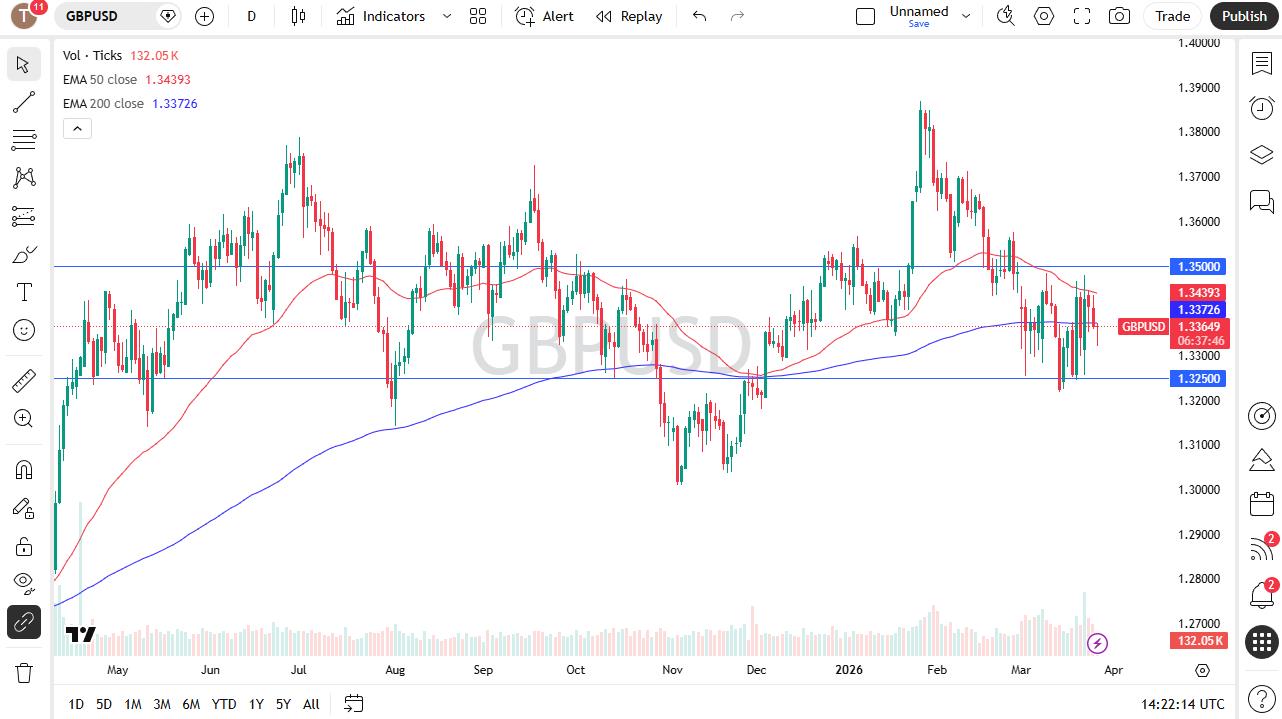Screen dimensions: 1282x719
Task: Select the YTD timeframe tab
Action: coord(224,704)
